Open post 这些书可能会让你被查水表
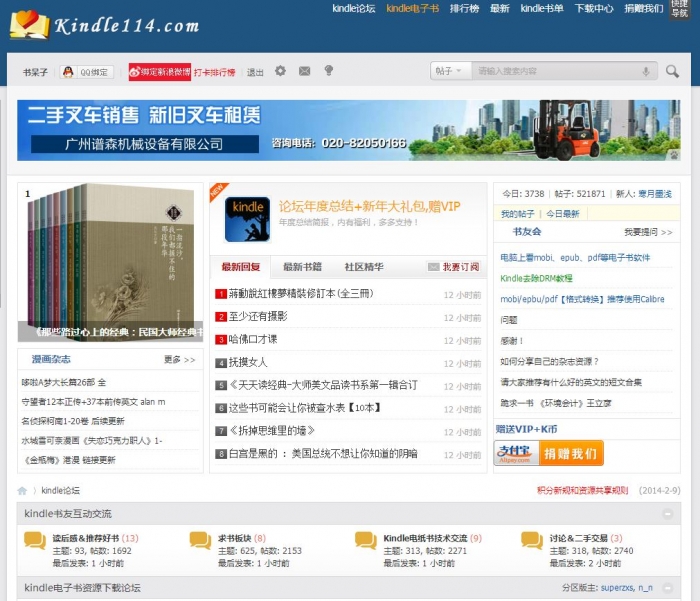The width and height of the screenshot is (700, 601). [x=304, y=408]
